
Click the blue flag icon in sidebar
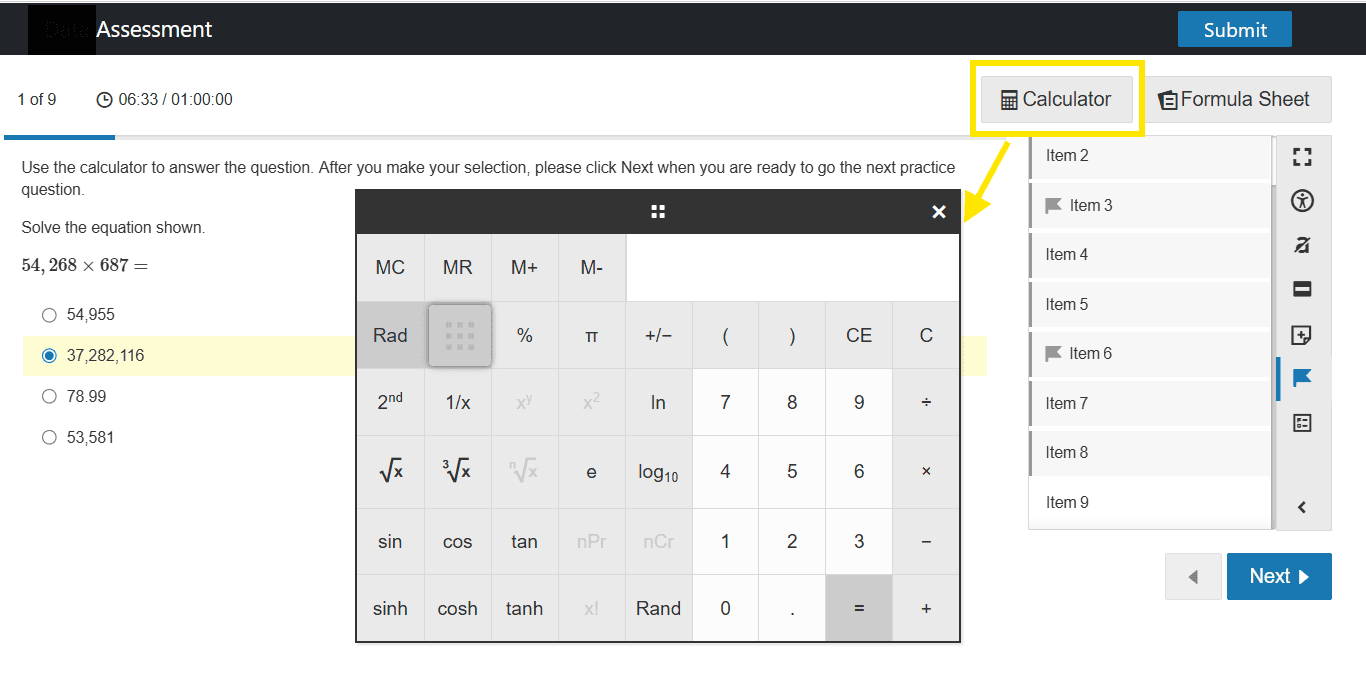(x=1302, y=378)
